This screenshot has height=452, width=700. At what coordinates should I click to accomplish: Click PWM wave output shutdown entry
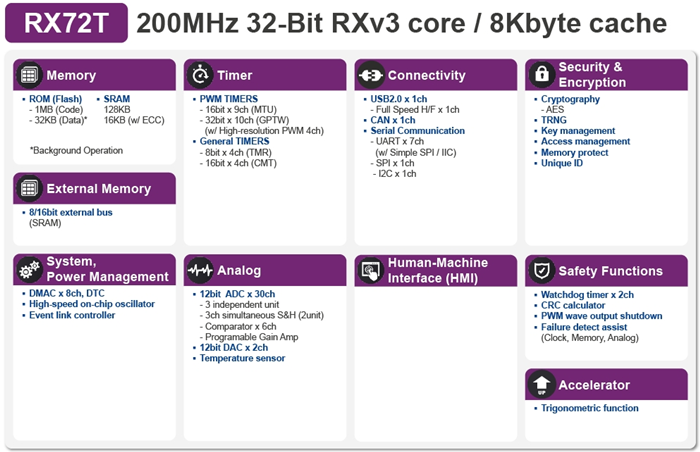(601, 316)
